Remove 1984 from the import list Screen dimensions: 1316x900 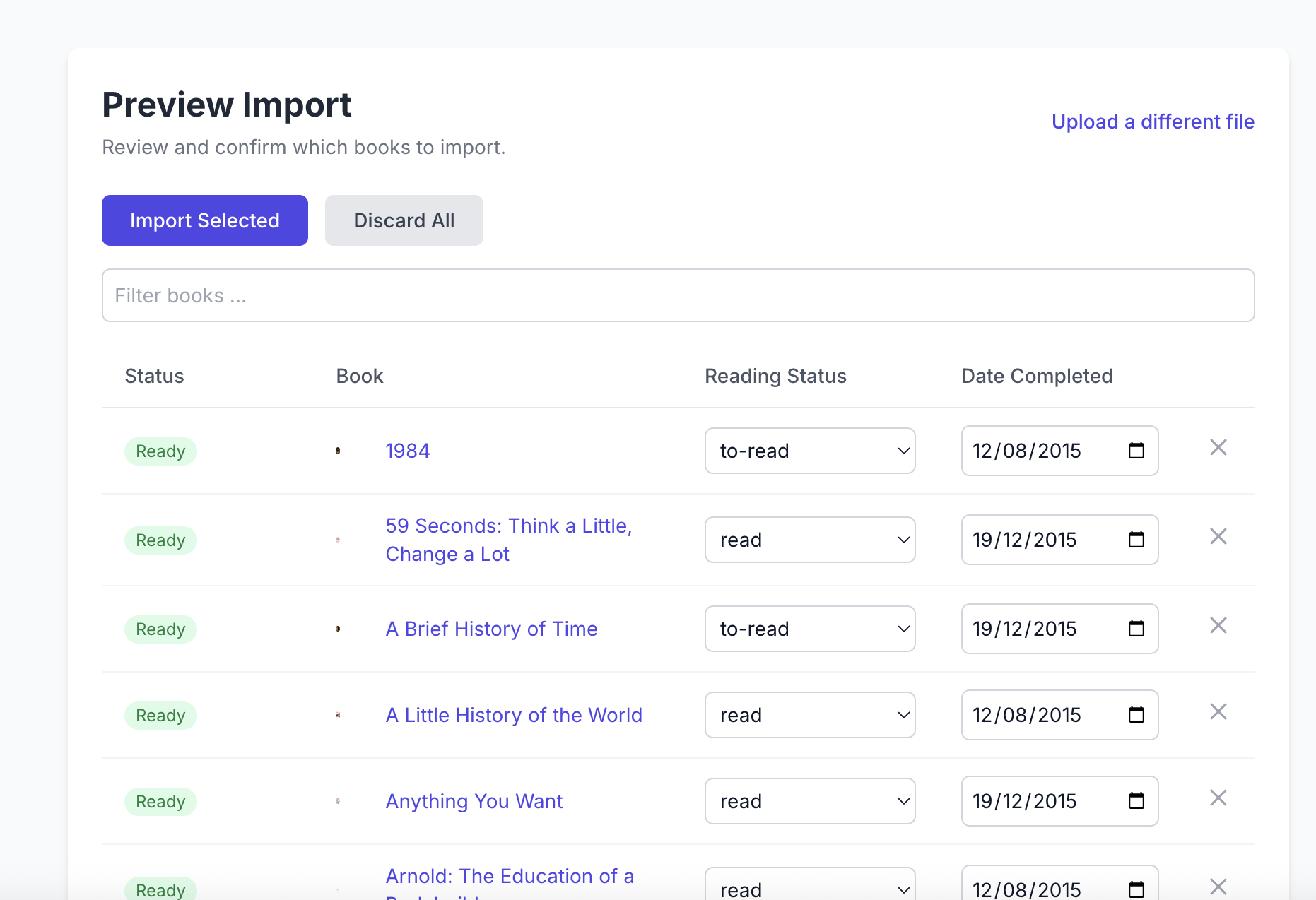(1218, 448)
